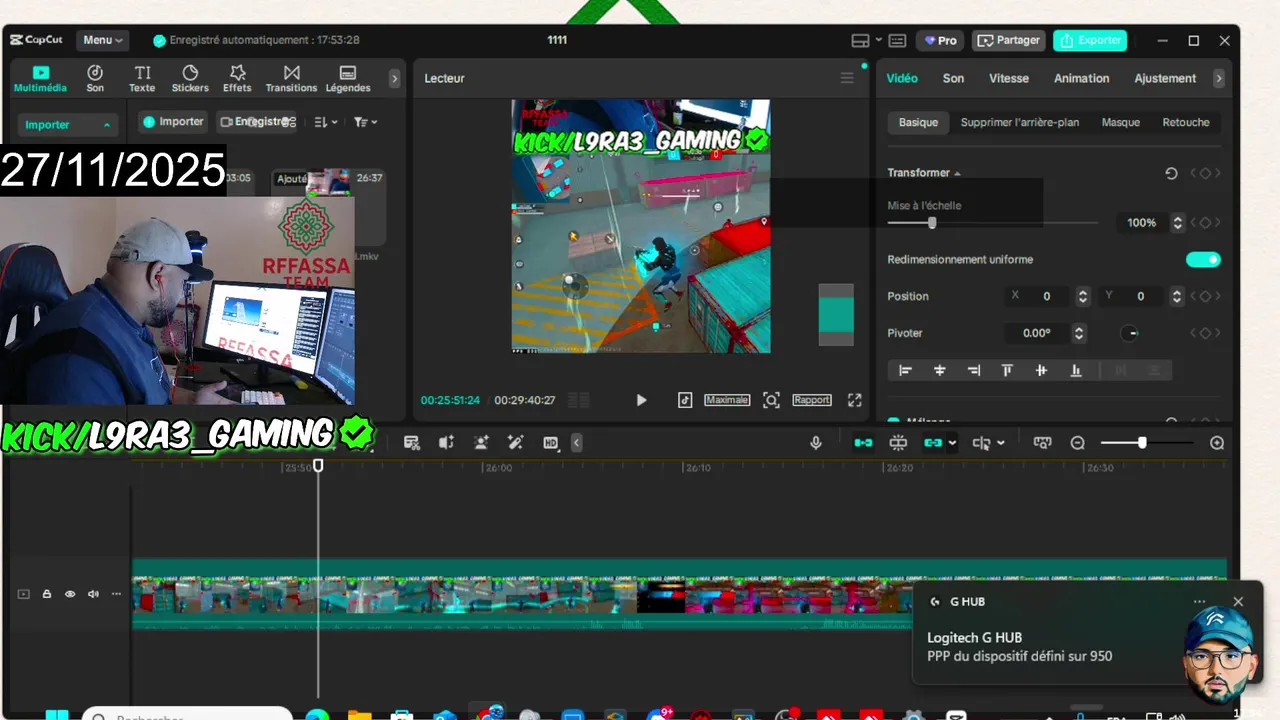The height and width of the screenshot is (720, 1280).
Task: Open the media sort dropdown
Action: tap(326, 122)
